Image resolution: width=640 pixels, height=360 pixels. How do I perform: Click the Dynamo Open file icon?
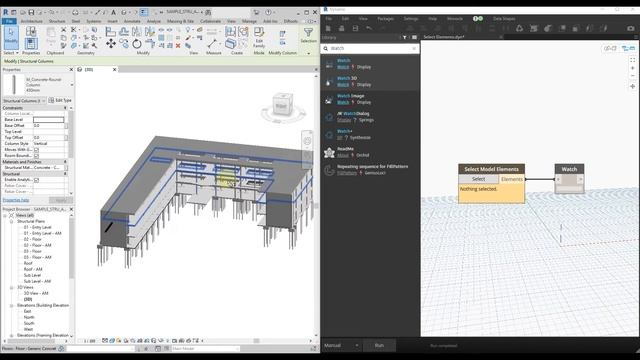tap(342, 28)
